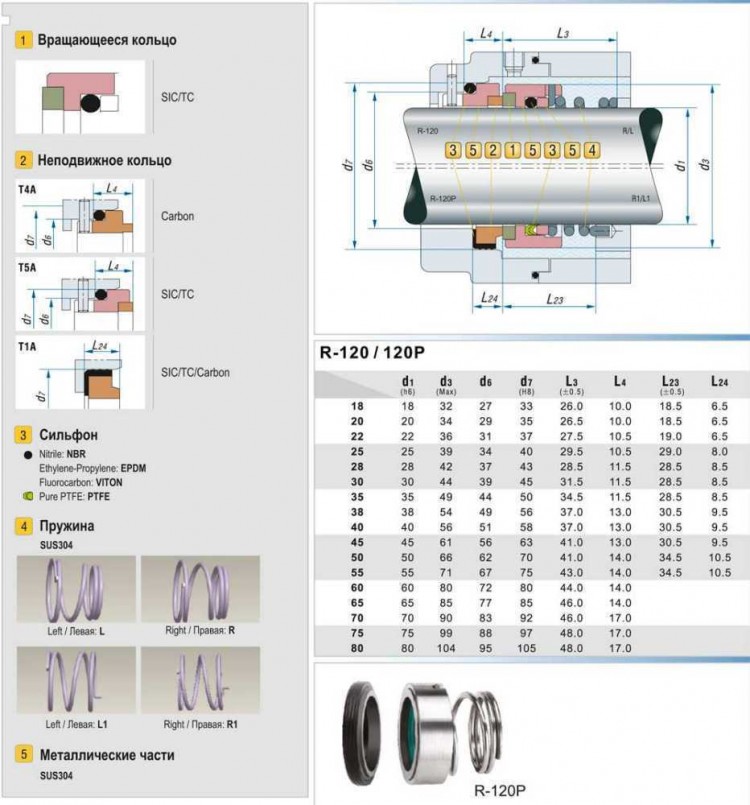Click the Fluorocarbon: VITON line
The image size is (750, 805).
coord(81,483)
